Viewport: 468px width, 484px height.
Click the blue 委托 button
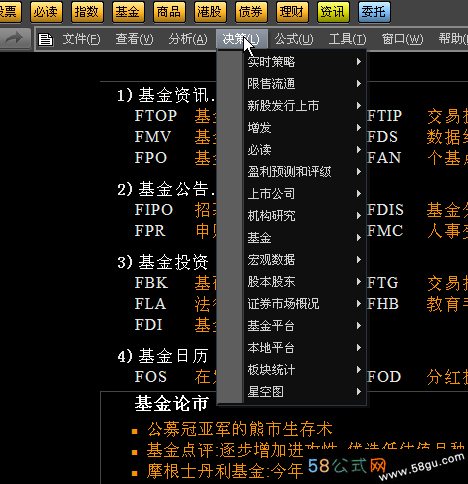coord(374,12)
